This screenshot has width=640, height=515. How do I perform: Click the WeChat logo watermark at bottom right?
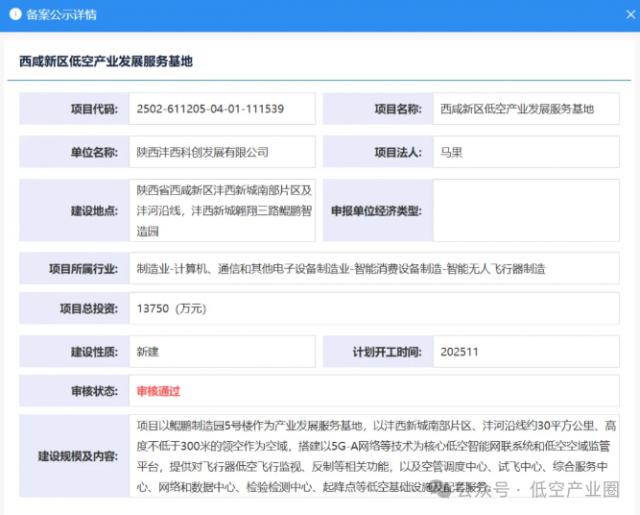(x=443, y=488)
